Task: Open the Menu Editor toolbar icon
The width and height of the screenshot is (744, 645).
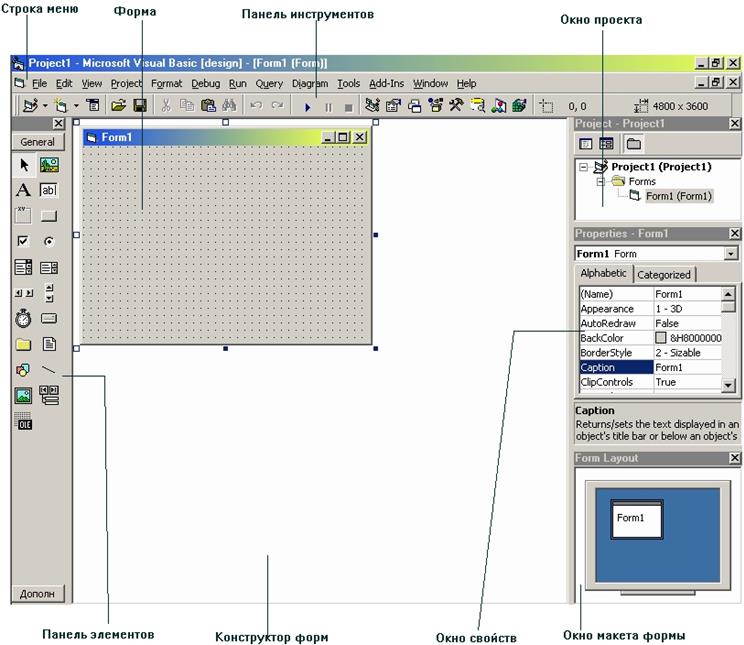Action: tap(93, 105)
